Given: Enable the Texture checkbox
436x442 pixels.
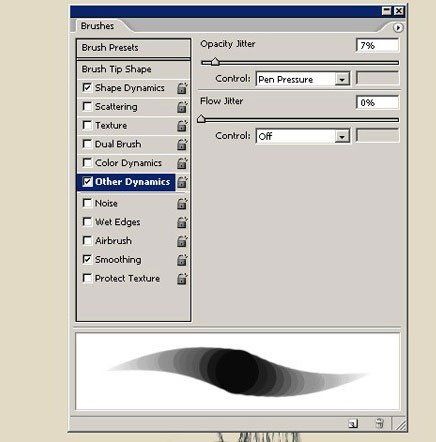Looking at the screenshot, I should pos(87,125).
